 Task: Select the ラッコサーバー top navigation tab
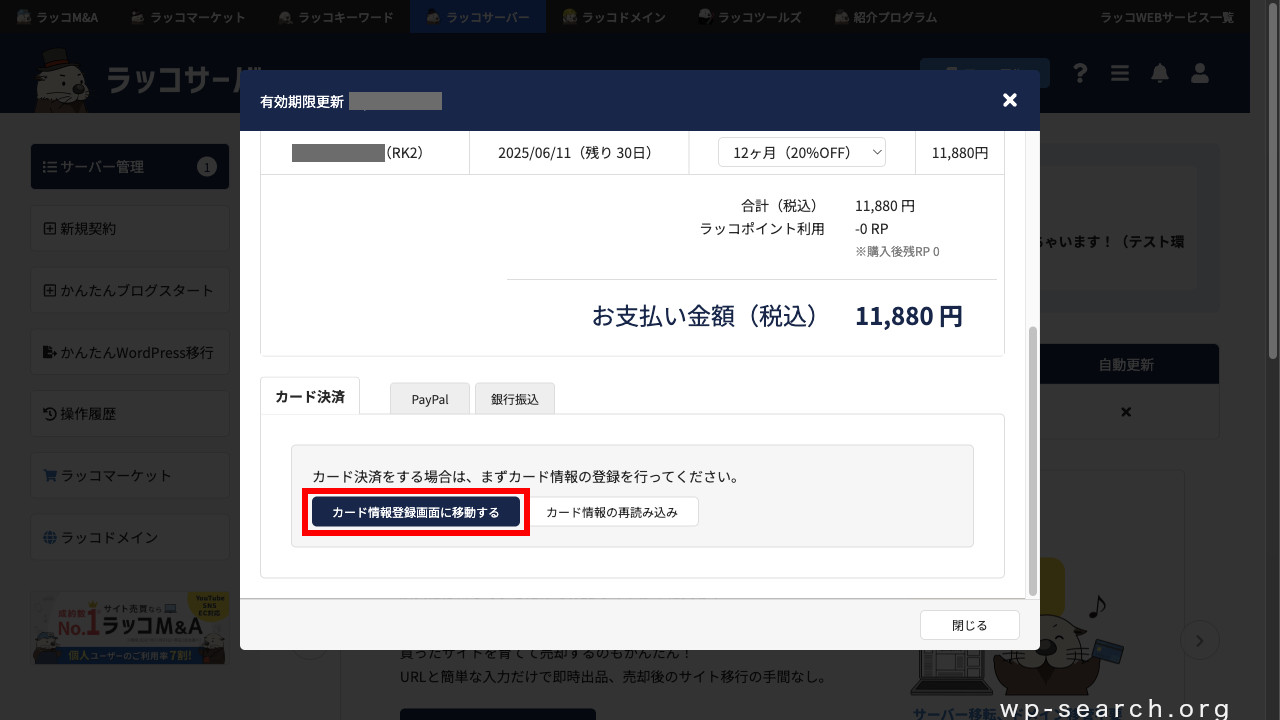pyautogui.click(x=478, y=17)
